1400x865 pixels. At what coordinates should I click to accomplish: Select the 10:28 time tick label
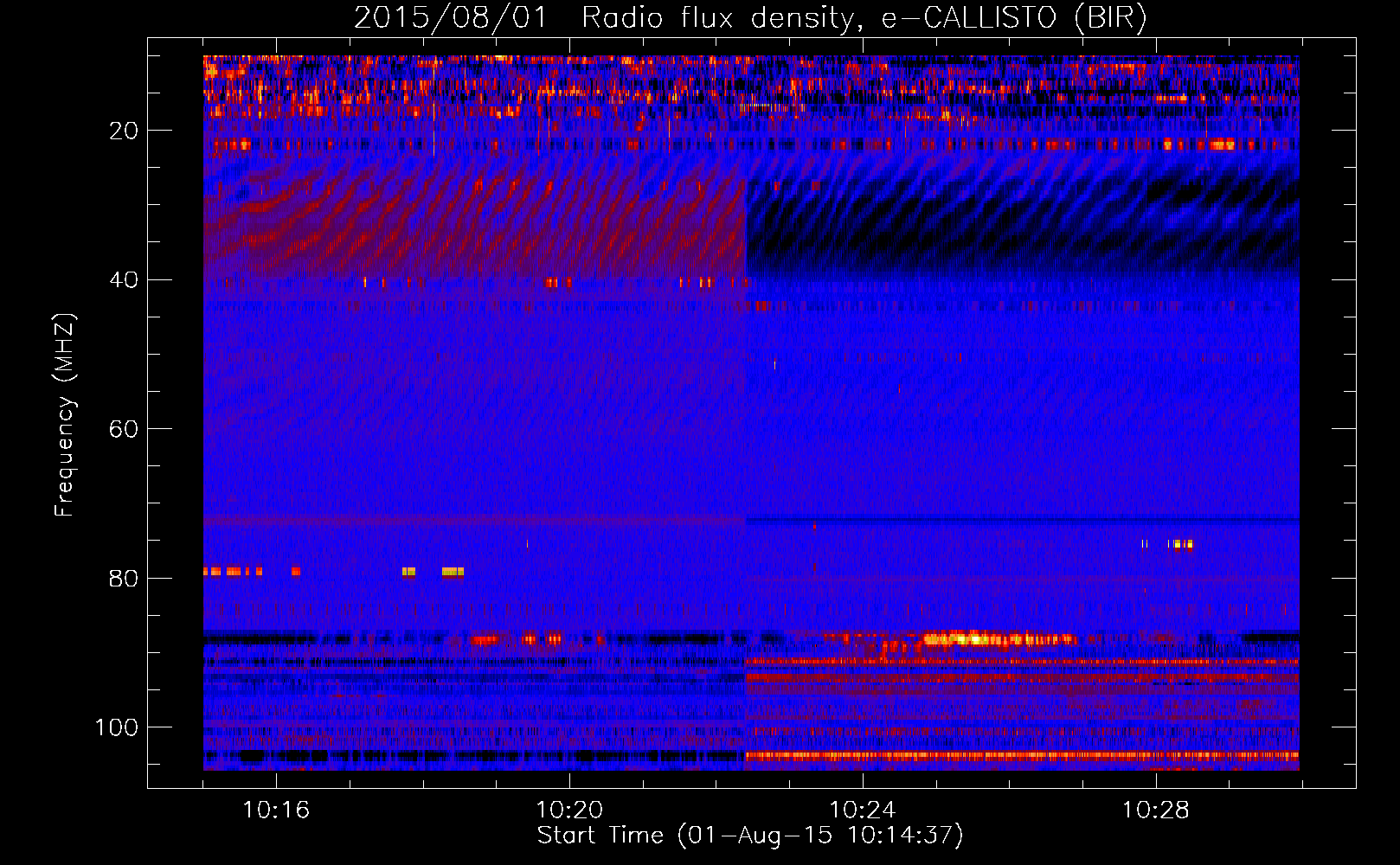1156,811
